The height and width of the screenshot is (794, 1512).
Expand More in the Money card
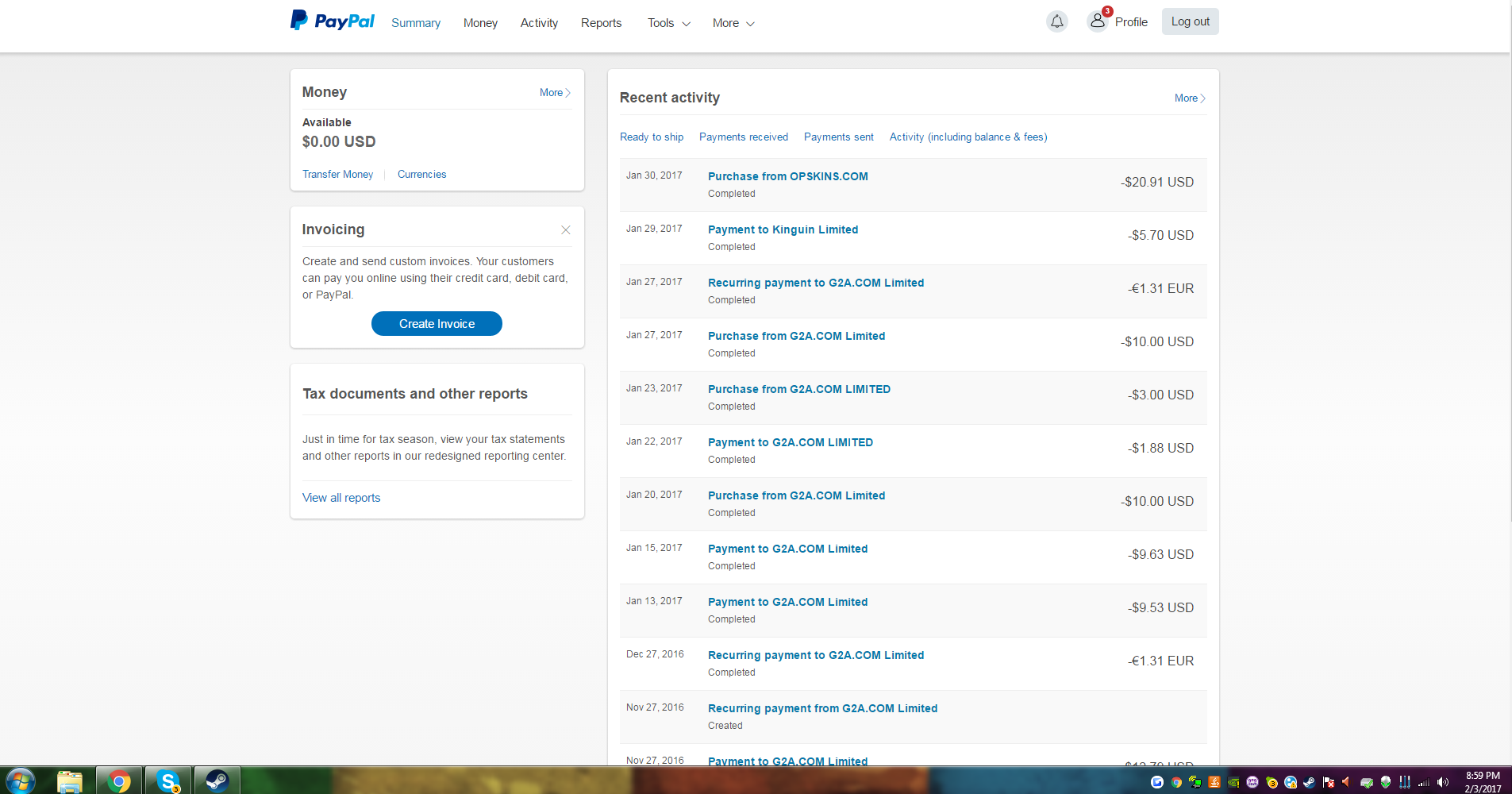[555, 93]
